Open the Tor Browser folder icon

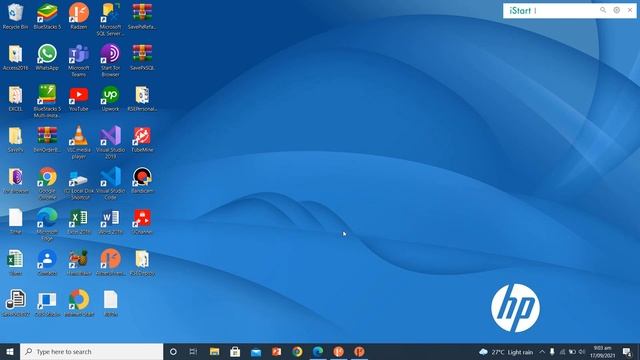tap(16, 180)
